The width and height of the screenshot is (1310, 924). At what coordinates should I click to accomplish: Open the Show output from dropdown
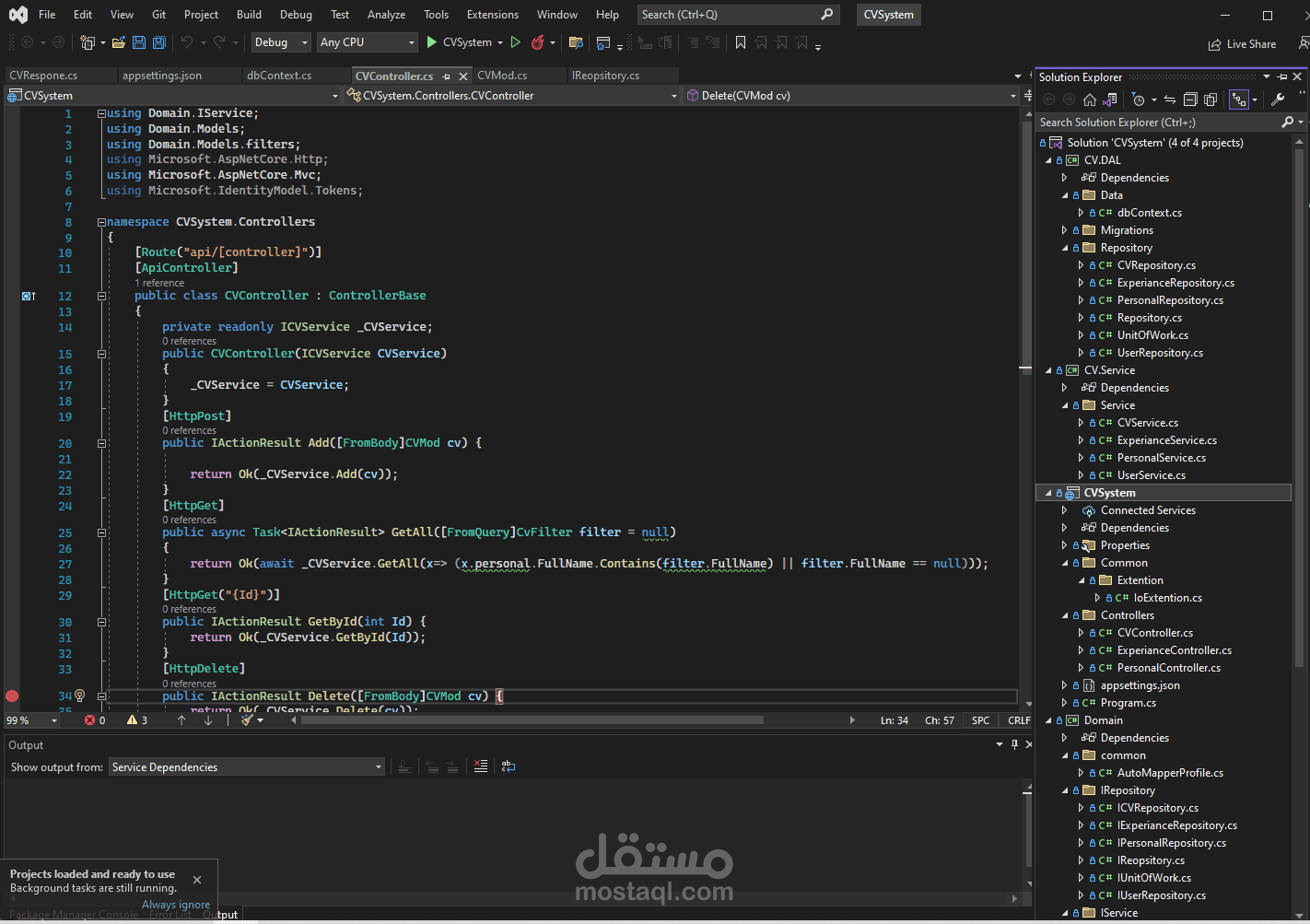(x=247, y=767)
